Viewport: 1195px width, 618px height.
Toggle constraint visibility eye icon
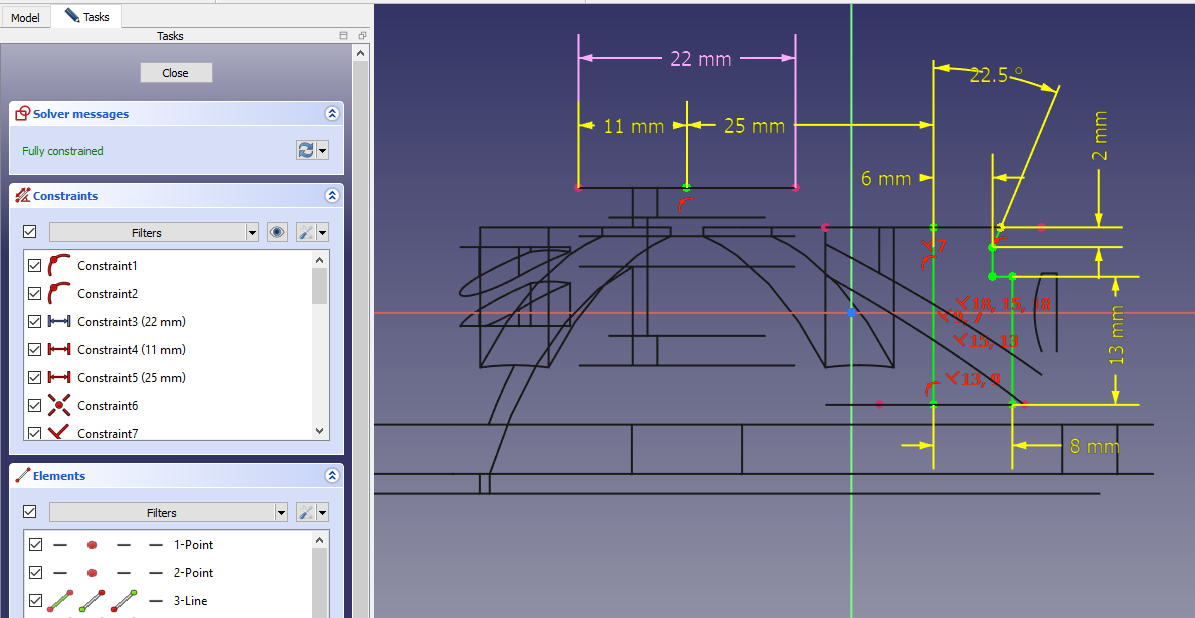click(x=277, y=232)
